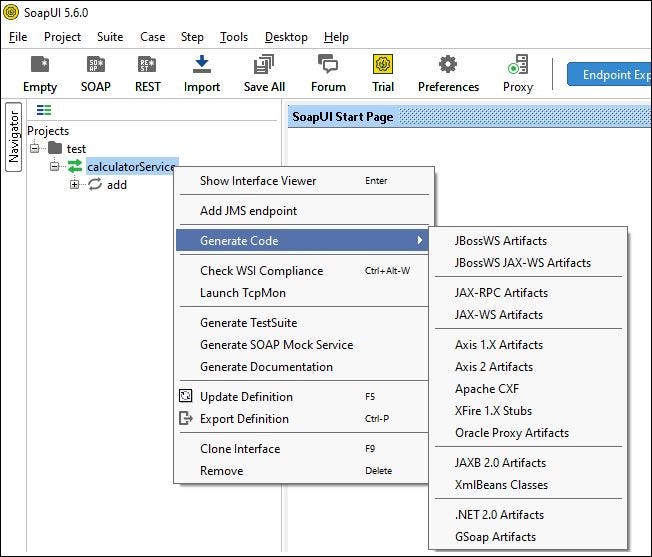652x557 pixels.
Task: Select .NET 2.0 Artifacts
Action: (528, 515)
